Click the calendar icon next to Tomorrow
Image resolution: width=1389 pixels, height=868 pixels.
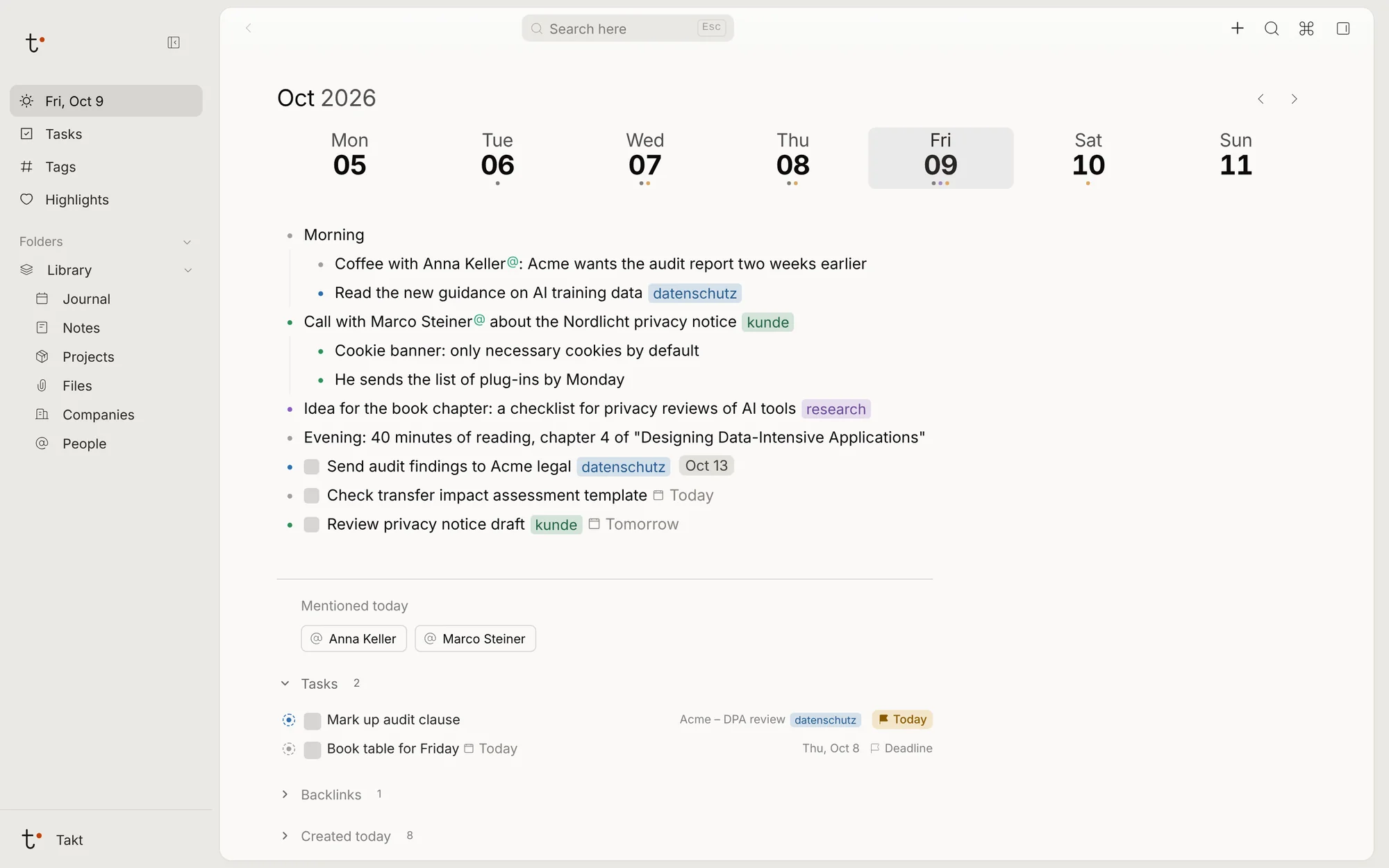pyautogui.click(x=594, y=524)
